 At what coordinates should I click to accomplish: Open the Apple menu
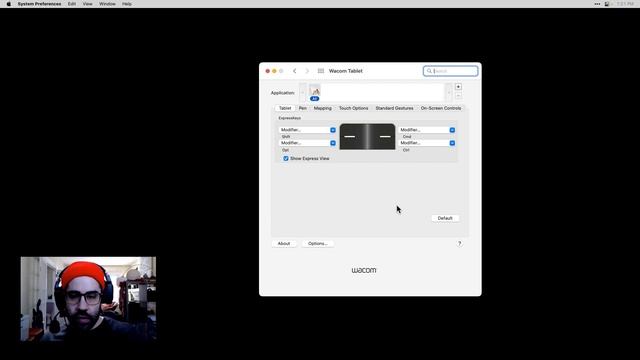pyautogui.click(x=9, y=4)
